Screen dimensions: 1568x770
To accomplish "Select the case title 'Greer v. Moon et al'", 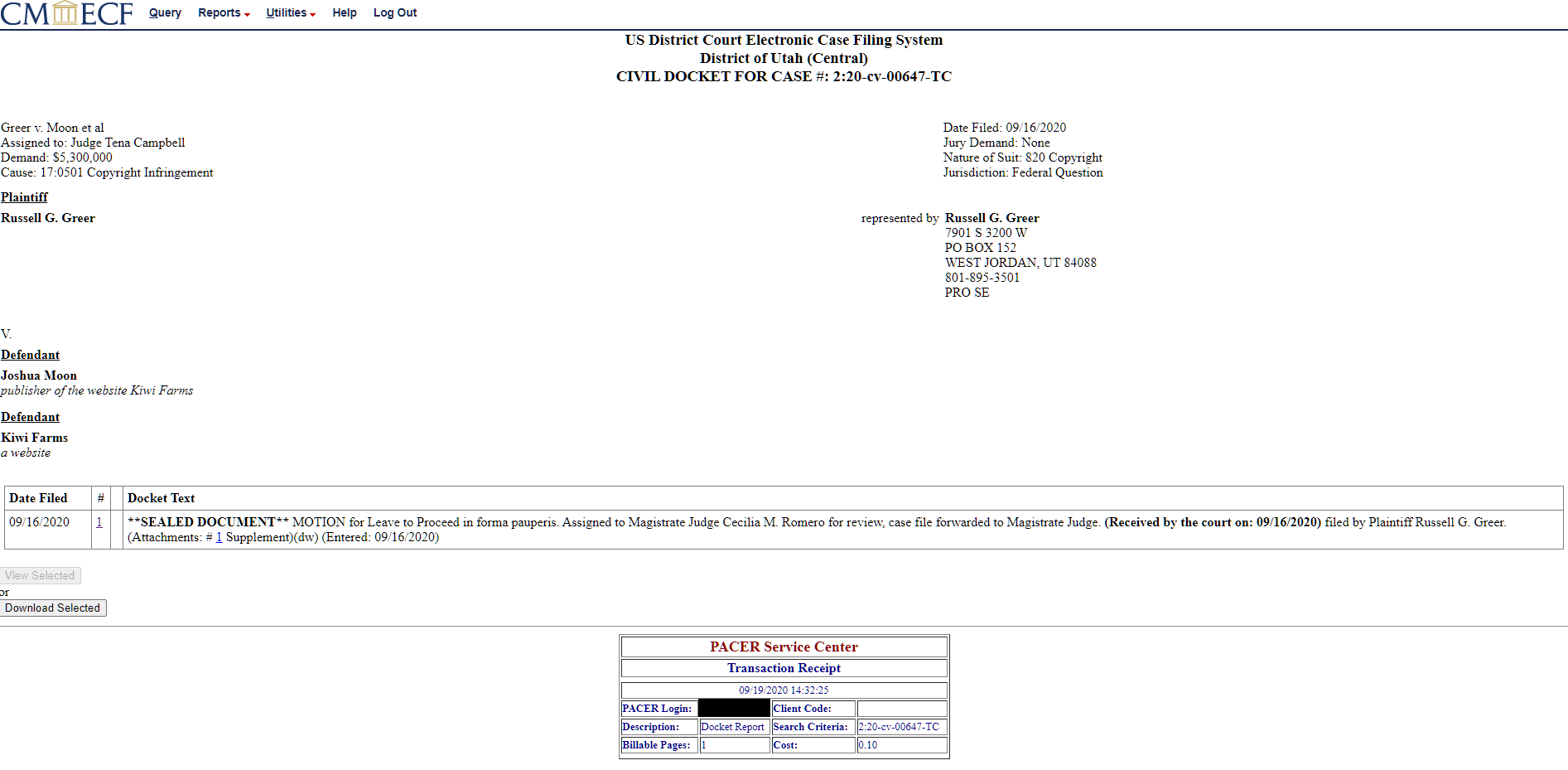I will pyautogui.click(x=52, y=128).
